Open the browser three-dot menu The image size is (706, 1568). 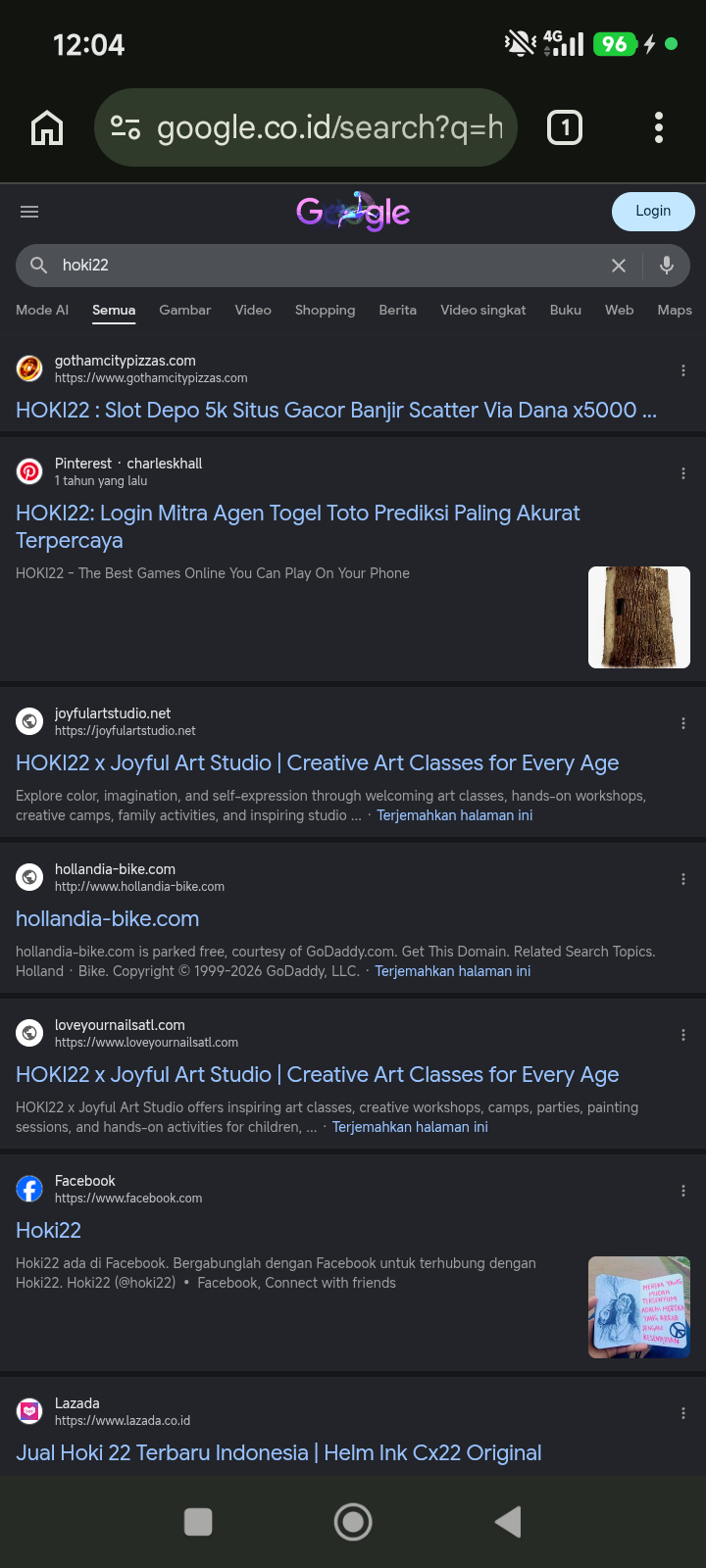point(659,127)
